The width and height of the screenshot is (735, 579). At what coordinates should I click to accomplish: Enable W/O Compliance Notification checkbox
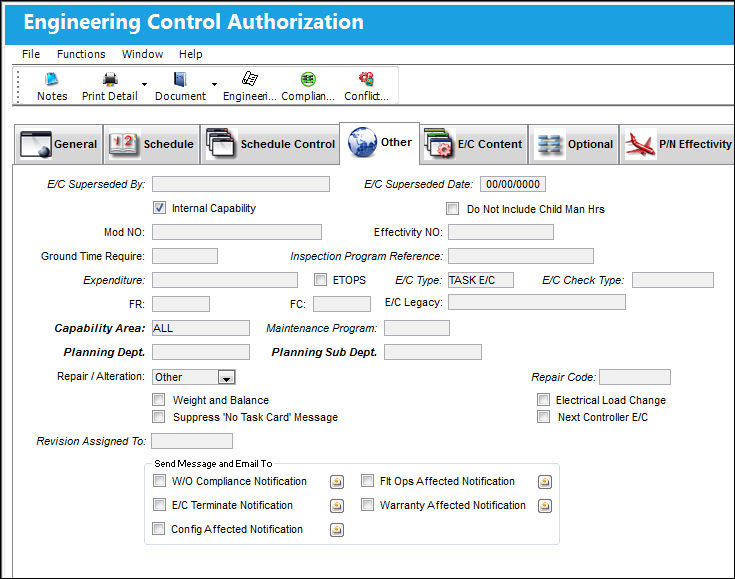point(159,481)
